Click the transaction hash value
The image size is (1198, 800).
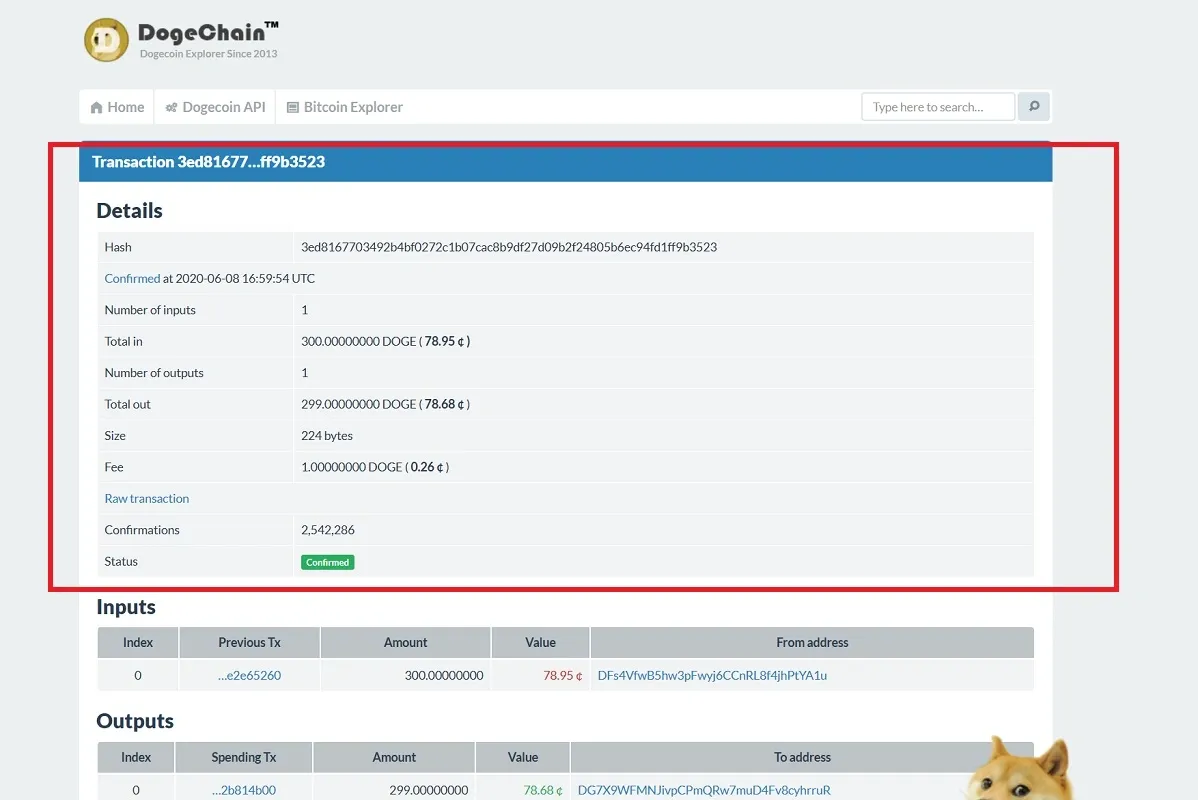coord(509,247)
